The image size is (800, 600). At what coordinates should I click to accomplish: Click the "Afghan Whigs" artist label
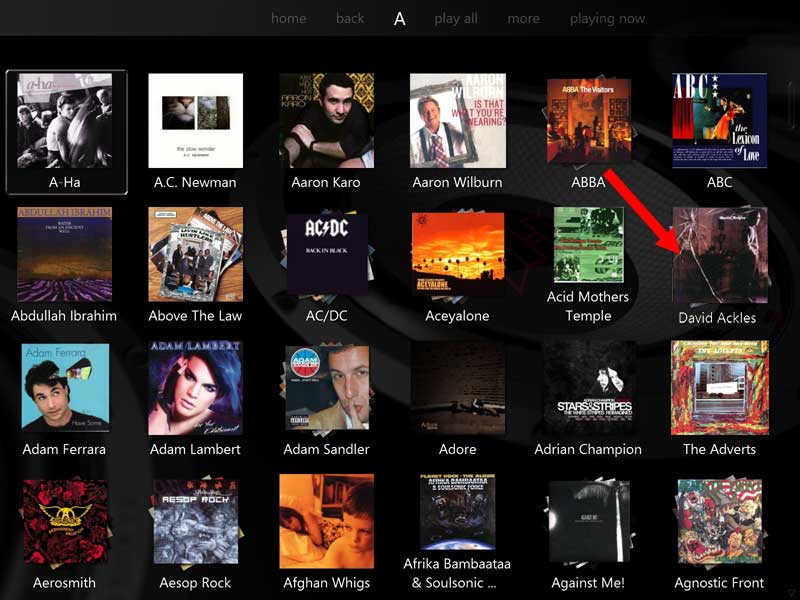point(327,583)
